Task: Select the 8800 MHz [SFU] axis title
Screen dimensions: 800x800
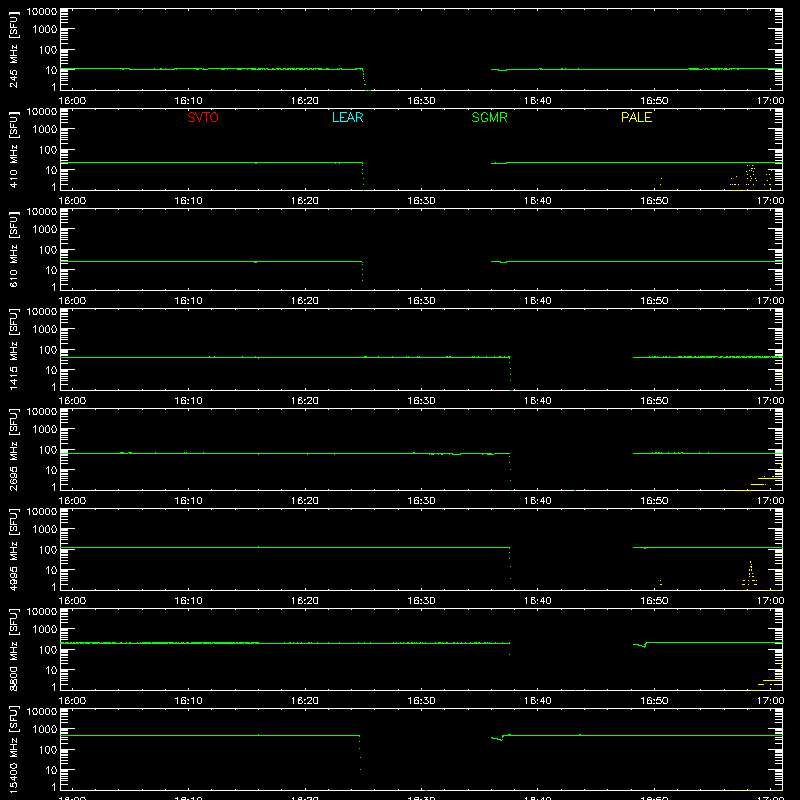Action: pos(14,649)
